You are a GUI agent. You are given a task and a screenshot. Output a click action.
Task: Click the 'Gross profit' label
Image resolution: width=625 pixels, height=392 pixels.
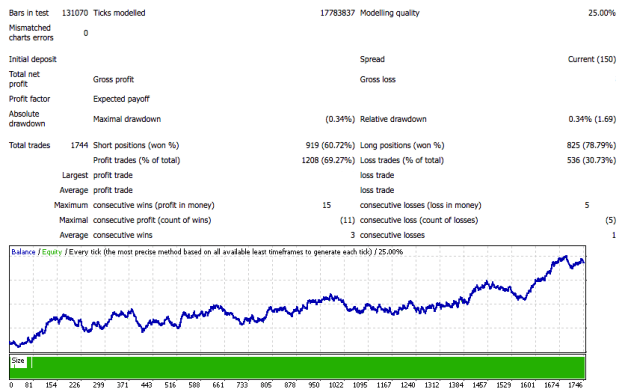pos(114,79)
